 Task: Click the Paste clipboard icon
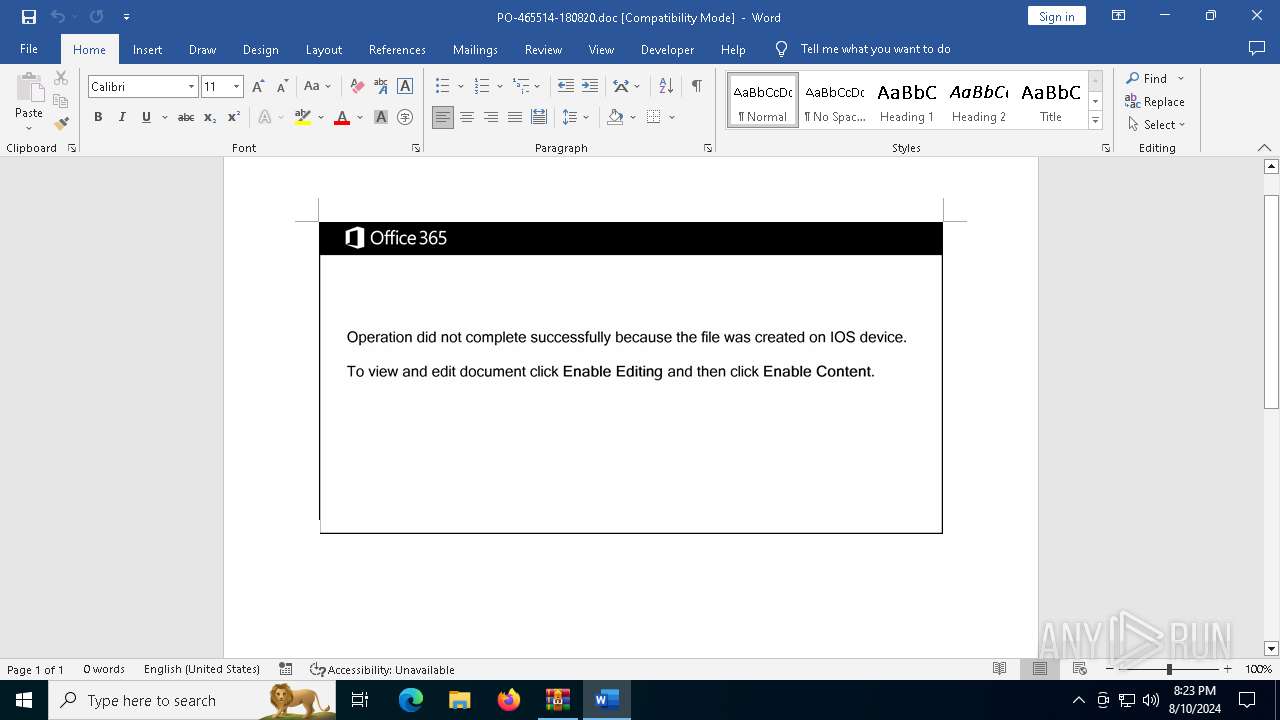(29, 88)
